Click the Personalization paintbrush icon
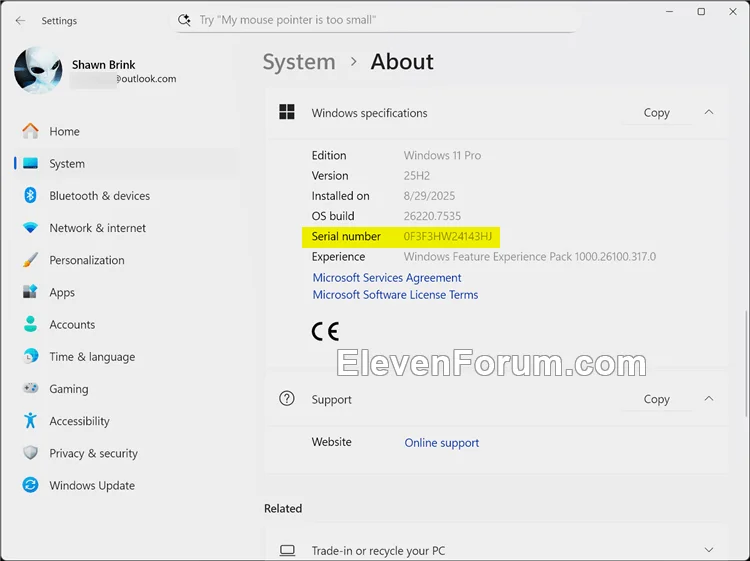Screen dimensions: 750x561 tap(30, 260)
